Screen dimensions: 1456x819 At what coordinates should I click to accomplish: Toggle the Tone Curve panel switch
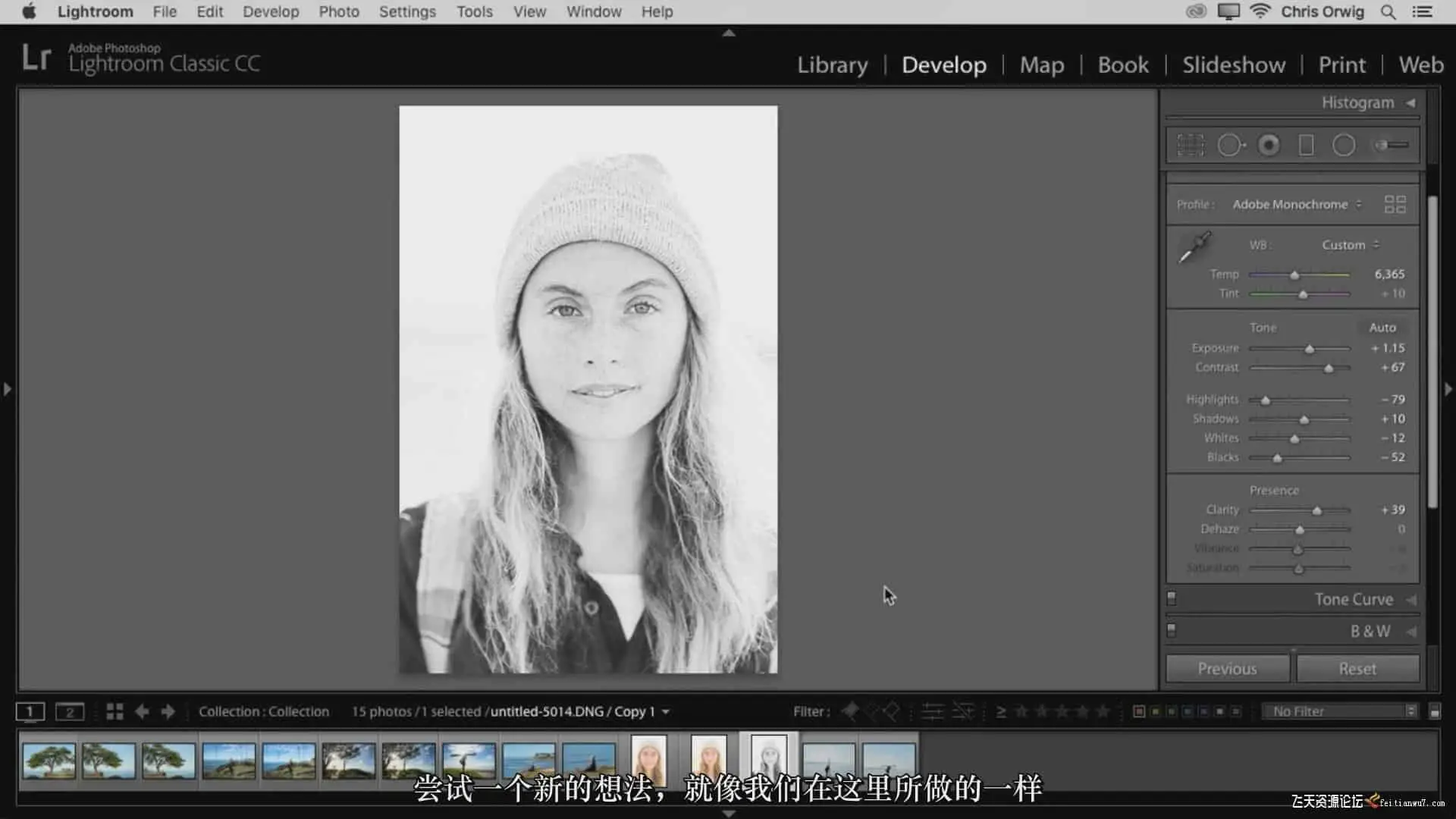(x=1172, y=599)
